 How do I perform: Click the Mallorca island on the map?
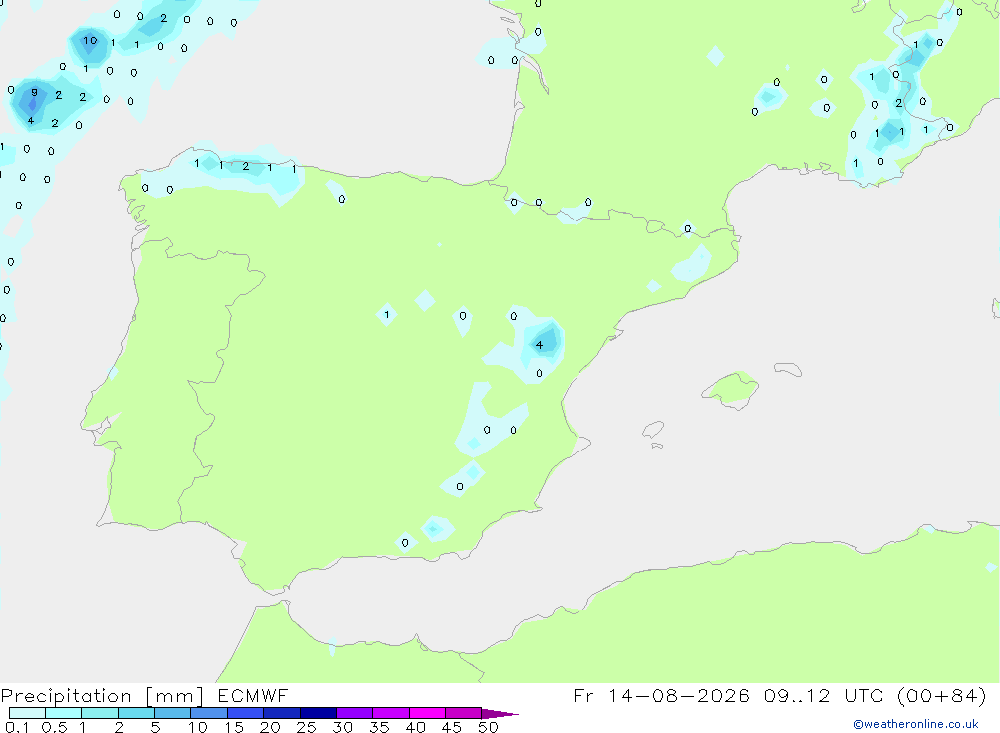click(x=730, y=389)
